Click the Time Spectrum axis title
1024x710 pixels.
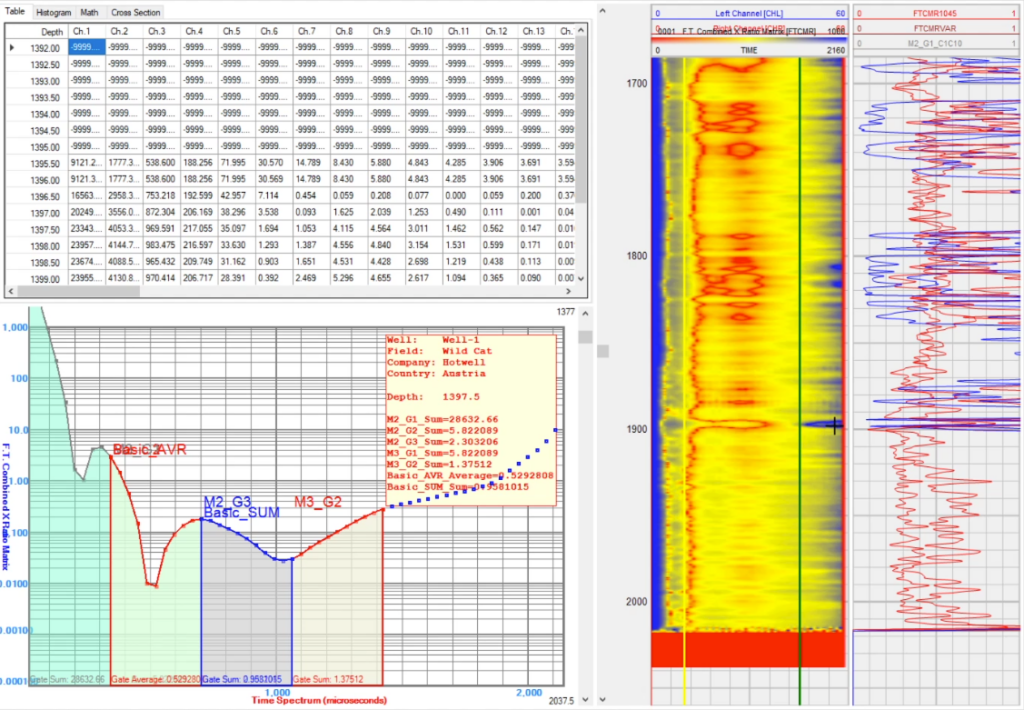[x=319, y=700]
